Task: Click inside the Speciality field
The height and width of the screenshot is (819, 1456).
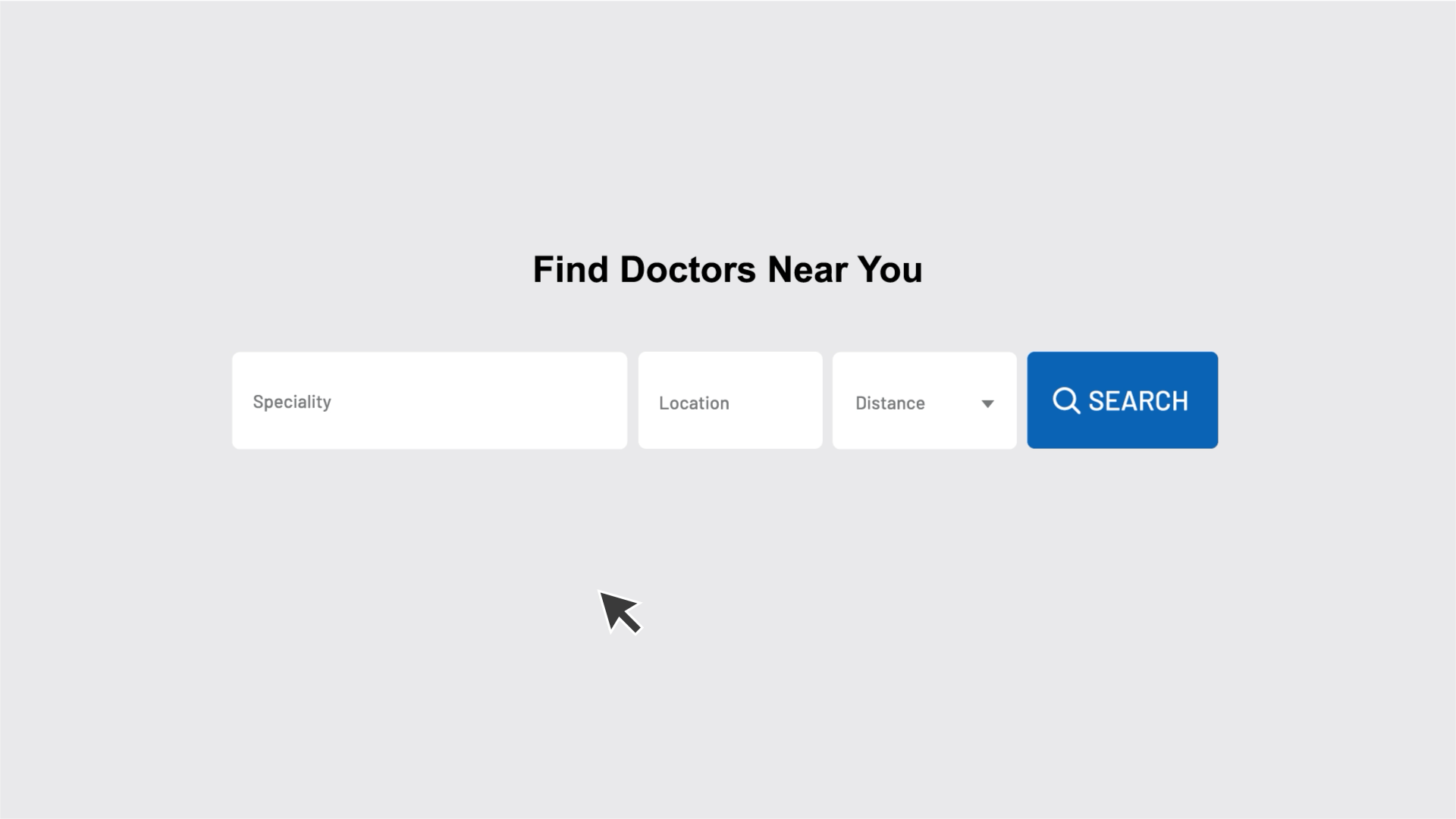Action: tap(429, 400)
